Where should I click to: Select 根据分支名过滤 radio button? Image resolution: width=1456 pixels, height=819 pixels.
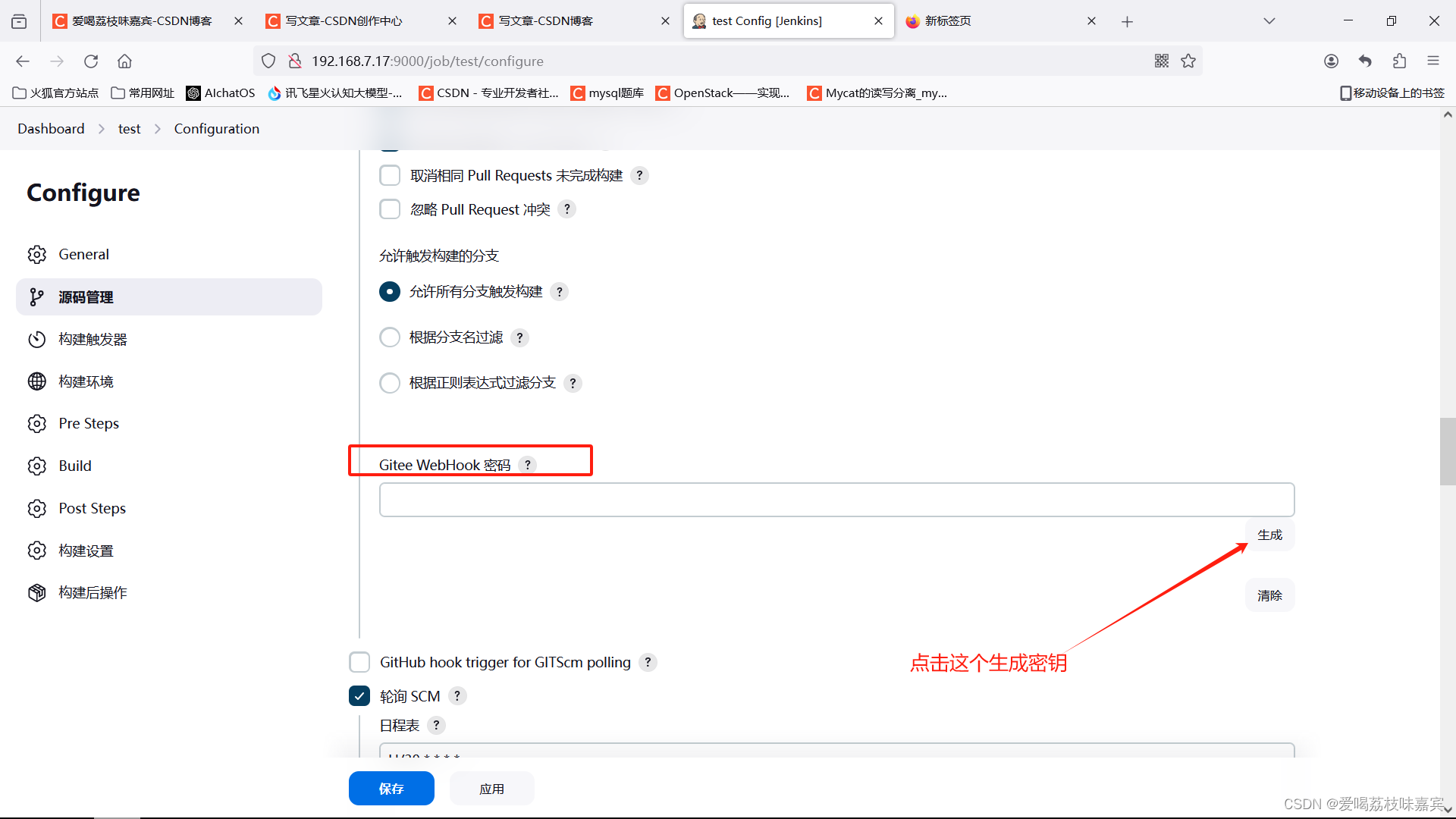[x=389, y=337]
